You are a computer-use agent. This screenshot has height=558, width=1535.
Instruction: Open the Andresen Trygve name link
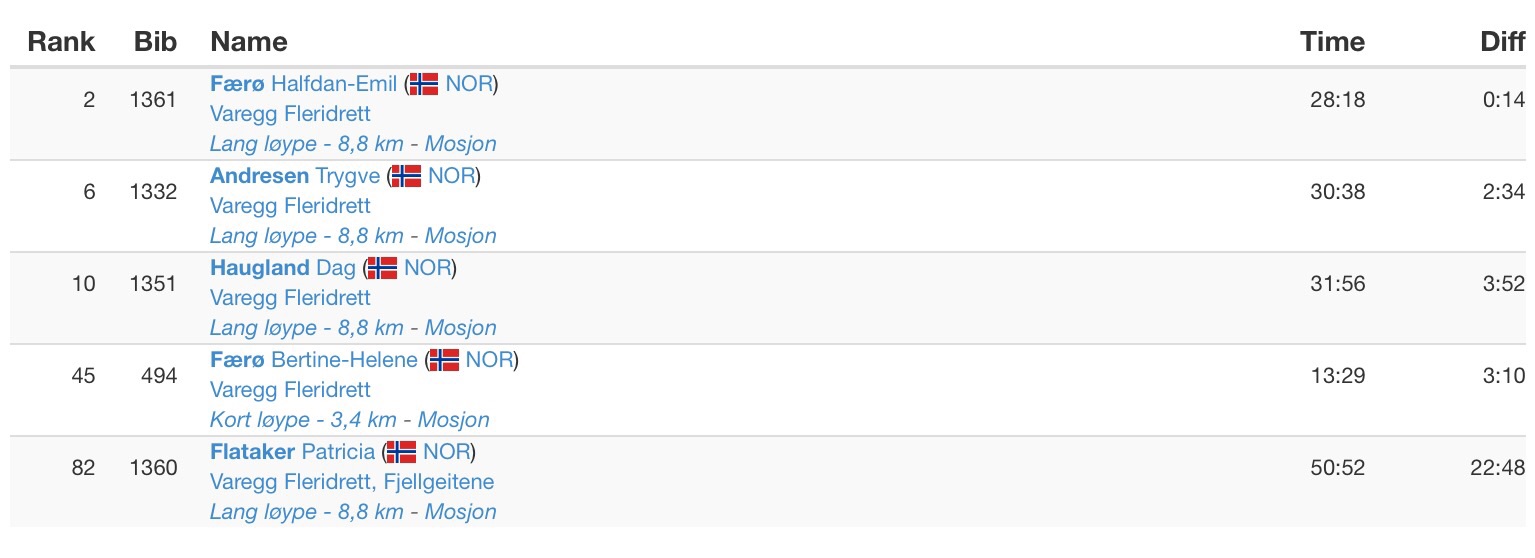[x=294, y=176]
